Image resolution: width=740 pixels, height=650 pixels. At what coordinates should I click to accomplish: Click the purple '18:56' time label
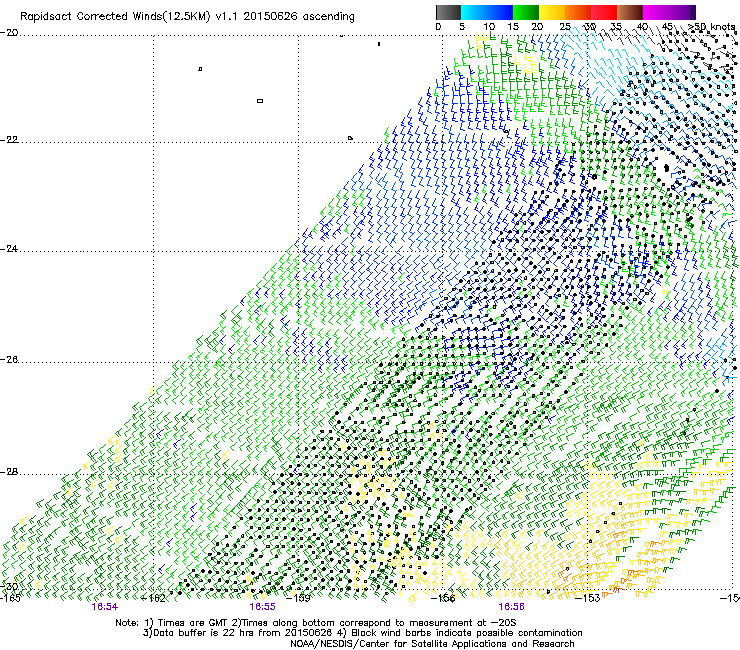click(x=511, y=607)
